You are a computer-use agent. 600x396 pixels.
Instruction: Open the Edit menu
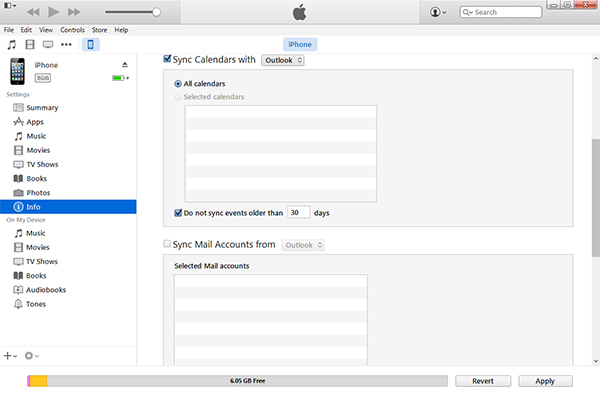(x=26, y=30)
